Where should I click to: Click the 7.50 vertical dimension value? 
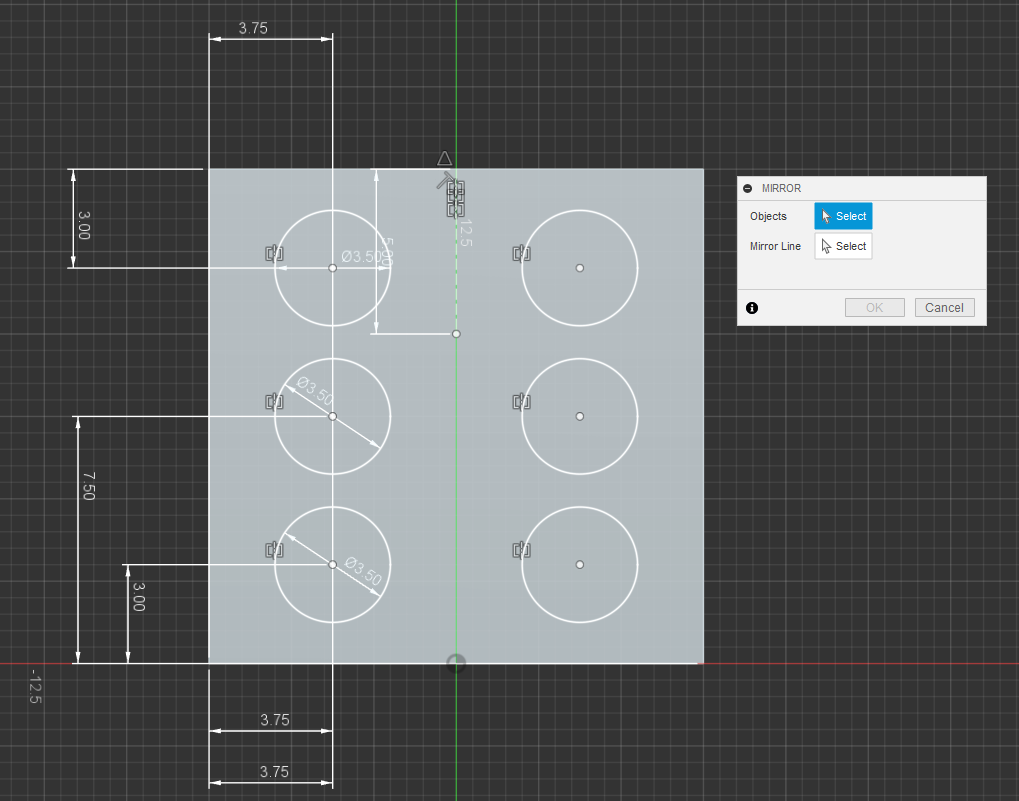pos(87,487)
